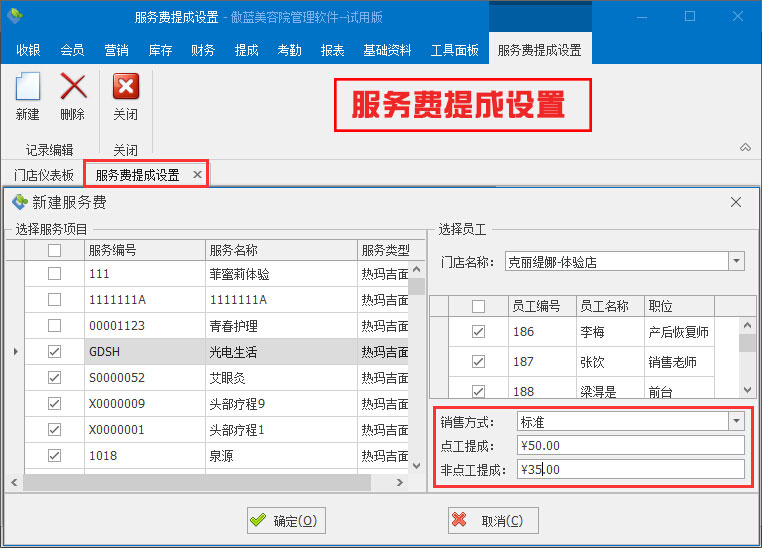Click the 关闭 (Close) ribbon icon
The height and width of the screenshot is (548, 762).
pos(125,96)
